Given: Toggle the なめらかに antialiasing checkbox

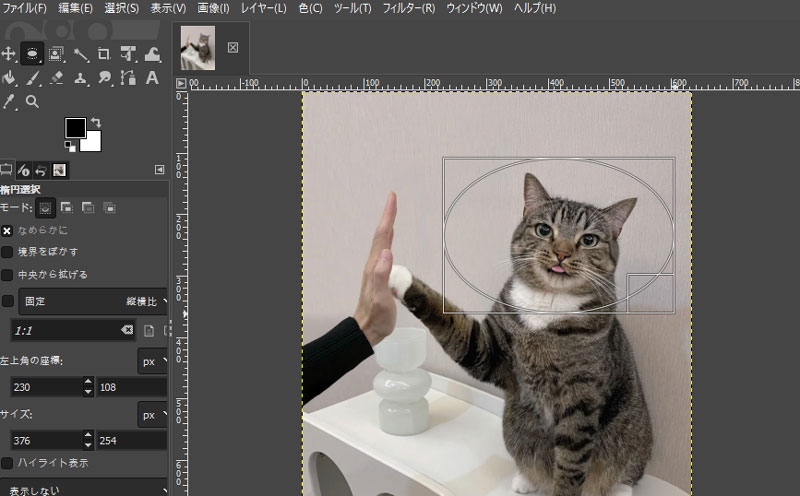Looking at the screenshot, I should (x=7, y=231).
